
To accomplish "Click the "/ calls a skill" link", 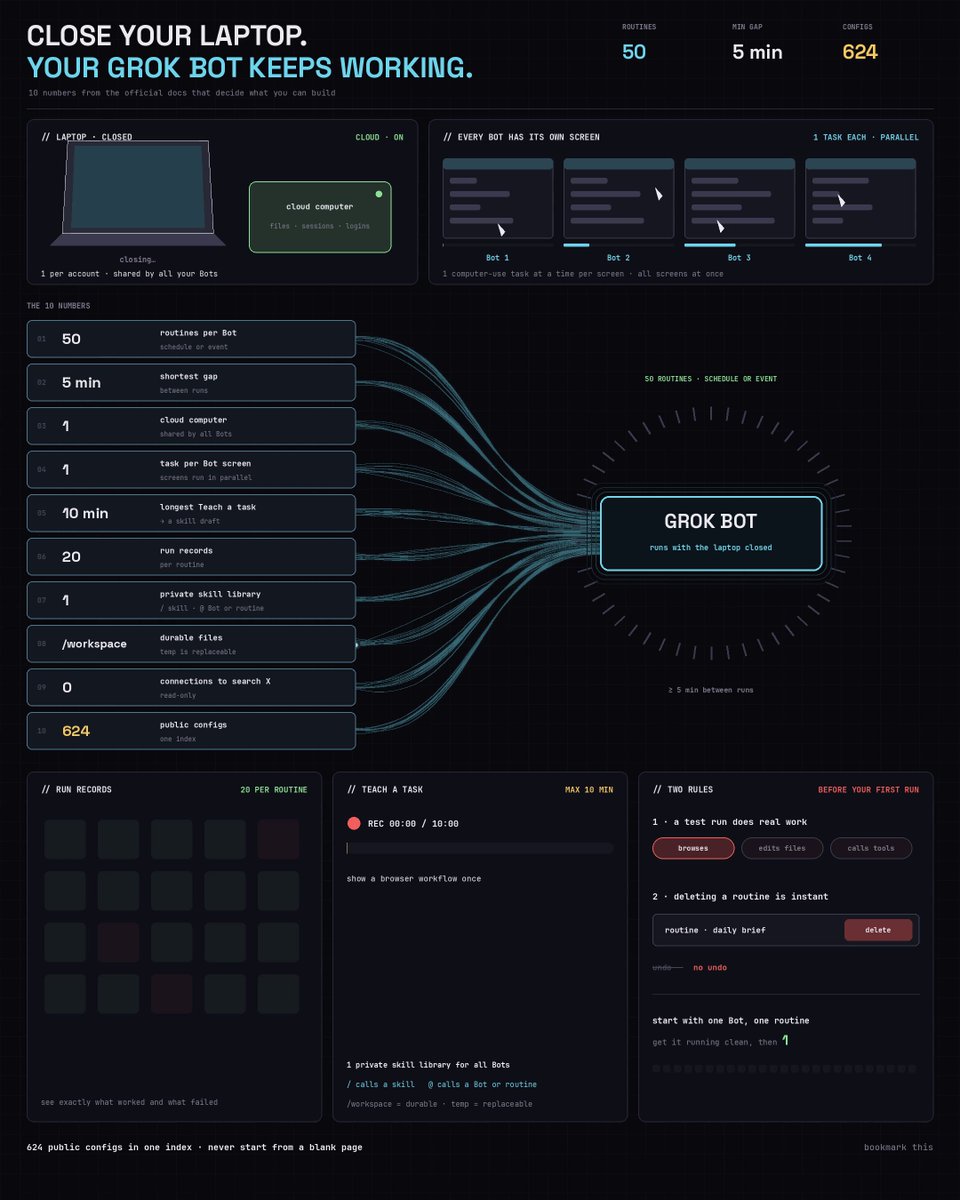I will (x=381, y=1084).
